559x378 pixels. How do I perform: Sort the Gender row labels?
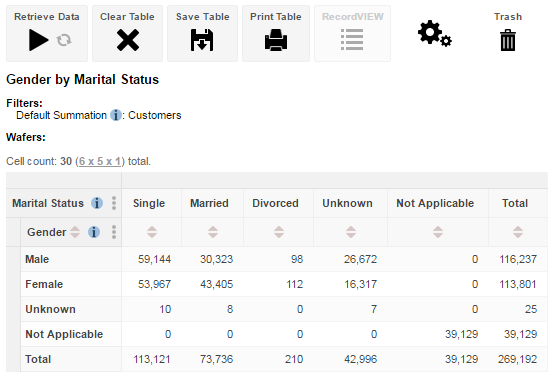point(75,232)
